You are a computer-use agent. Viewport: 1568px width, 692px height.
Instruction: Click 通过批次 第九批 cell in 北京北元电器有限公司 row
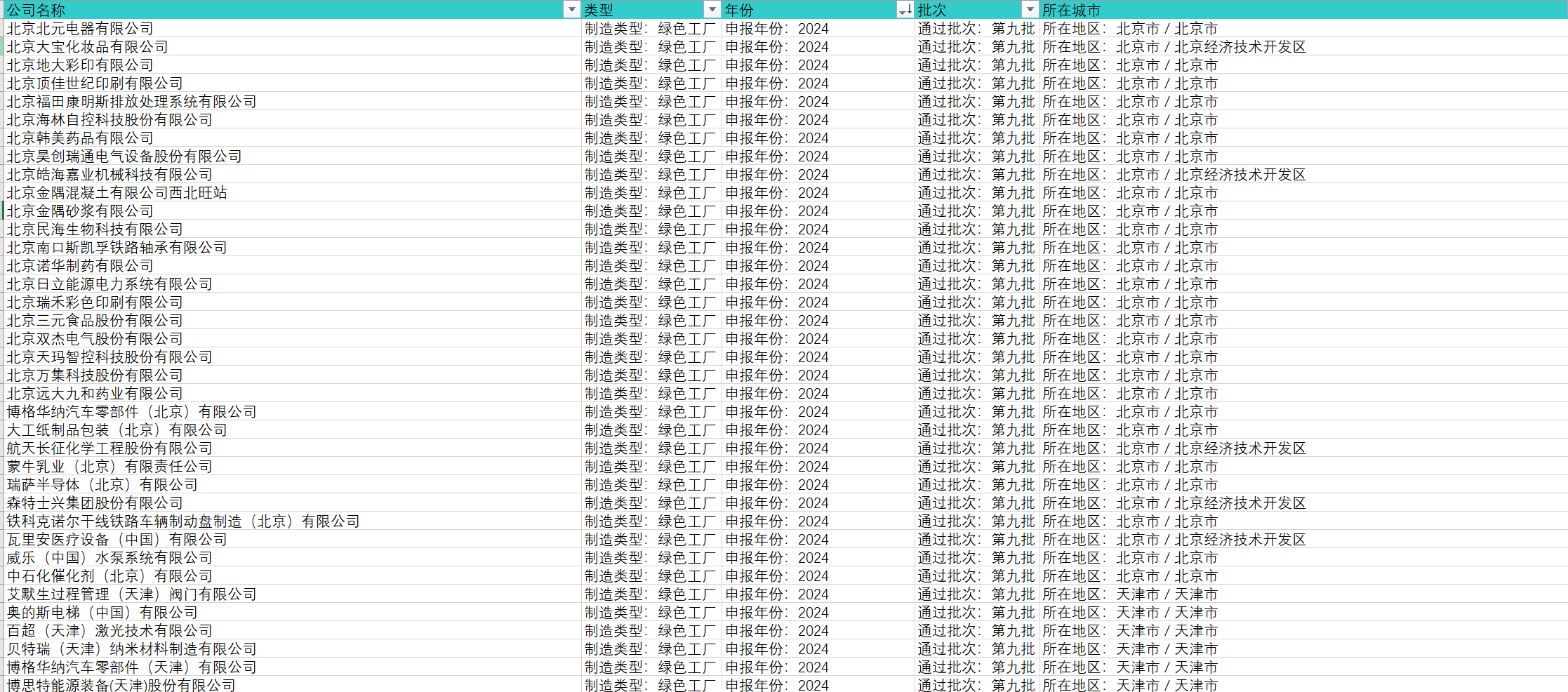977,29
